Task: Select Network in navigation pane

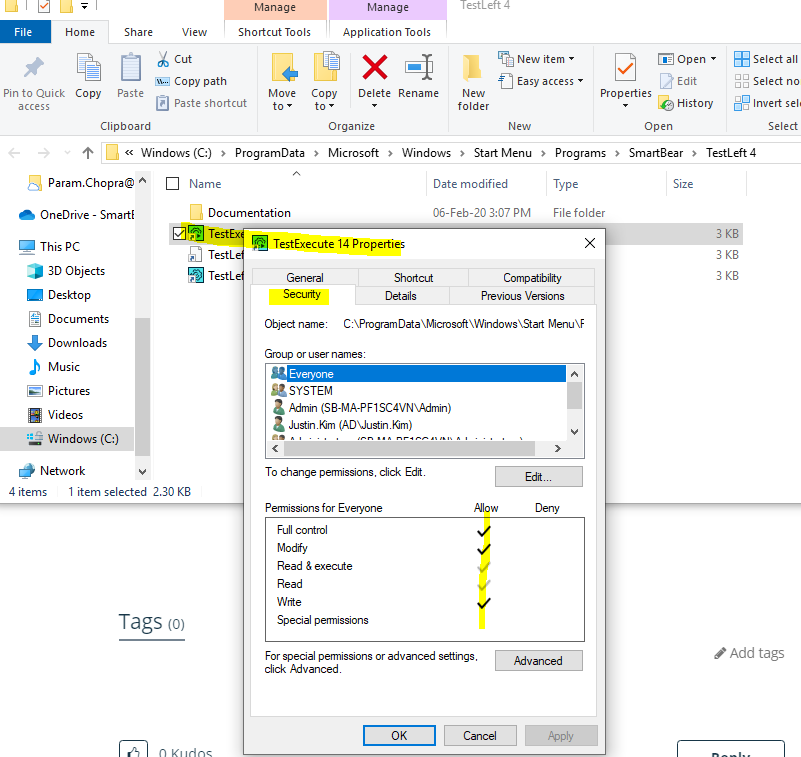Action: pyautogui.click(x=62, y=470)
